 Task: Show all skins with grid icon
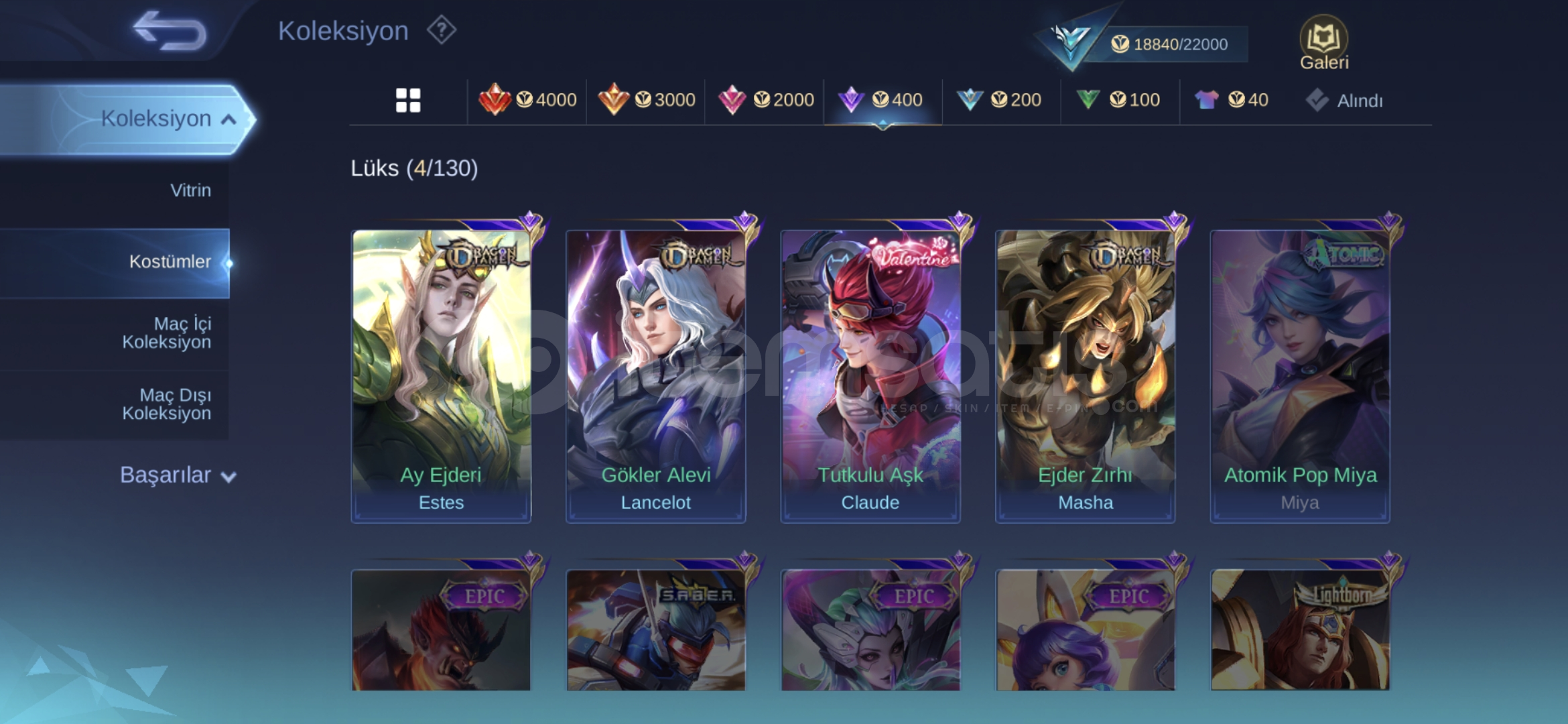[x=408, y=101]
